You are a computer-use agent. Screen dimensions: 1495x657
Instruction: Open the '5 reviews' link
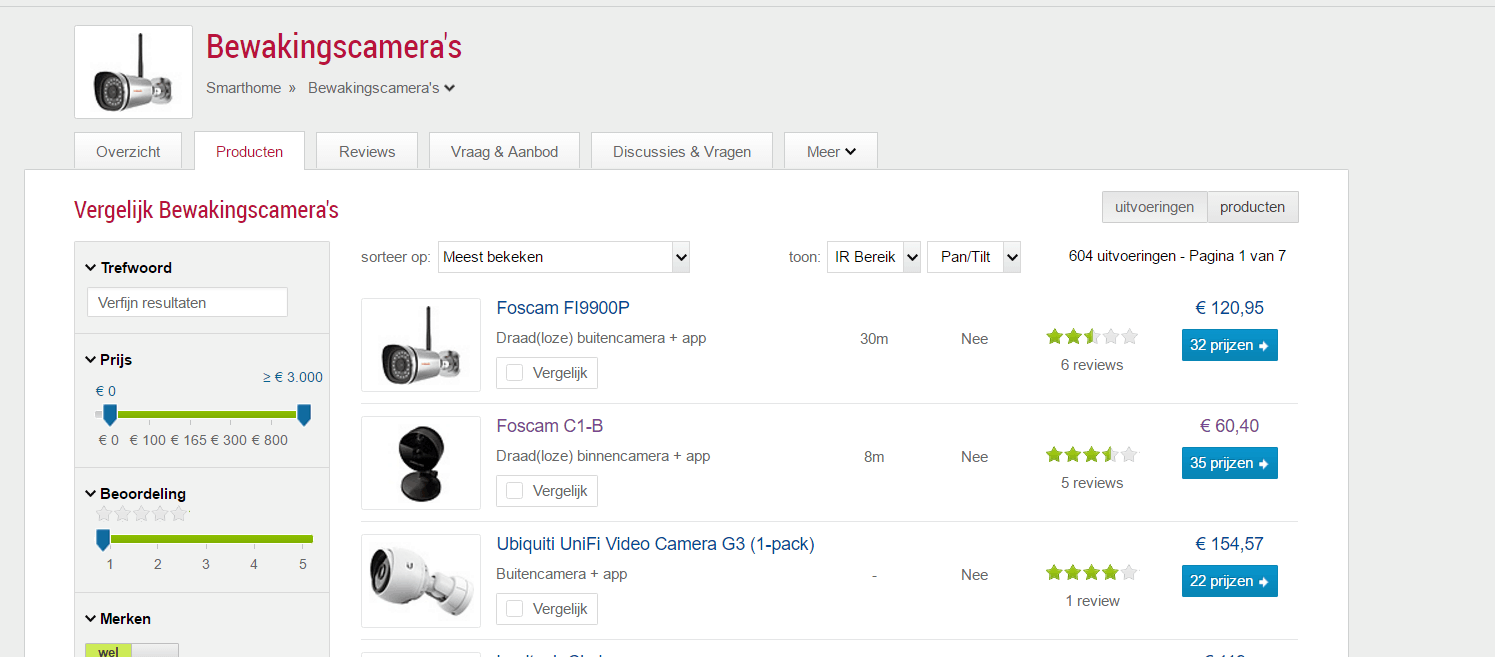(x=1092, y=483)
